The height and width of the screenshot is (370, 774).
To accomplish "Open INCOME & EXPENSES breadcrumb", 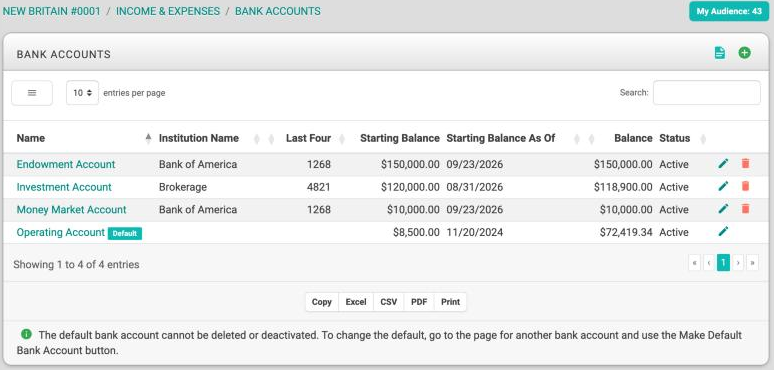I will (x=168, y=11).
